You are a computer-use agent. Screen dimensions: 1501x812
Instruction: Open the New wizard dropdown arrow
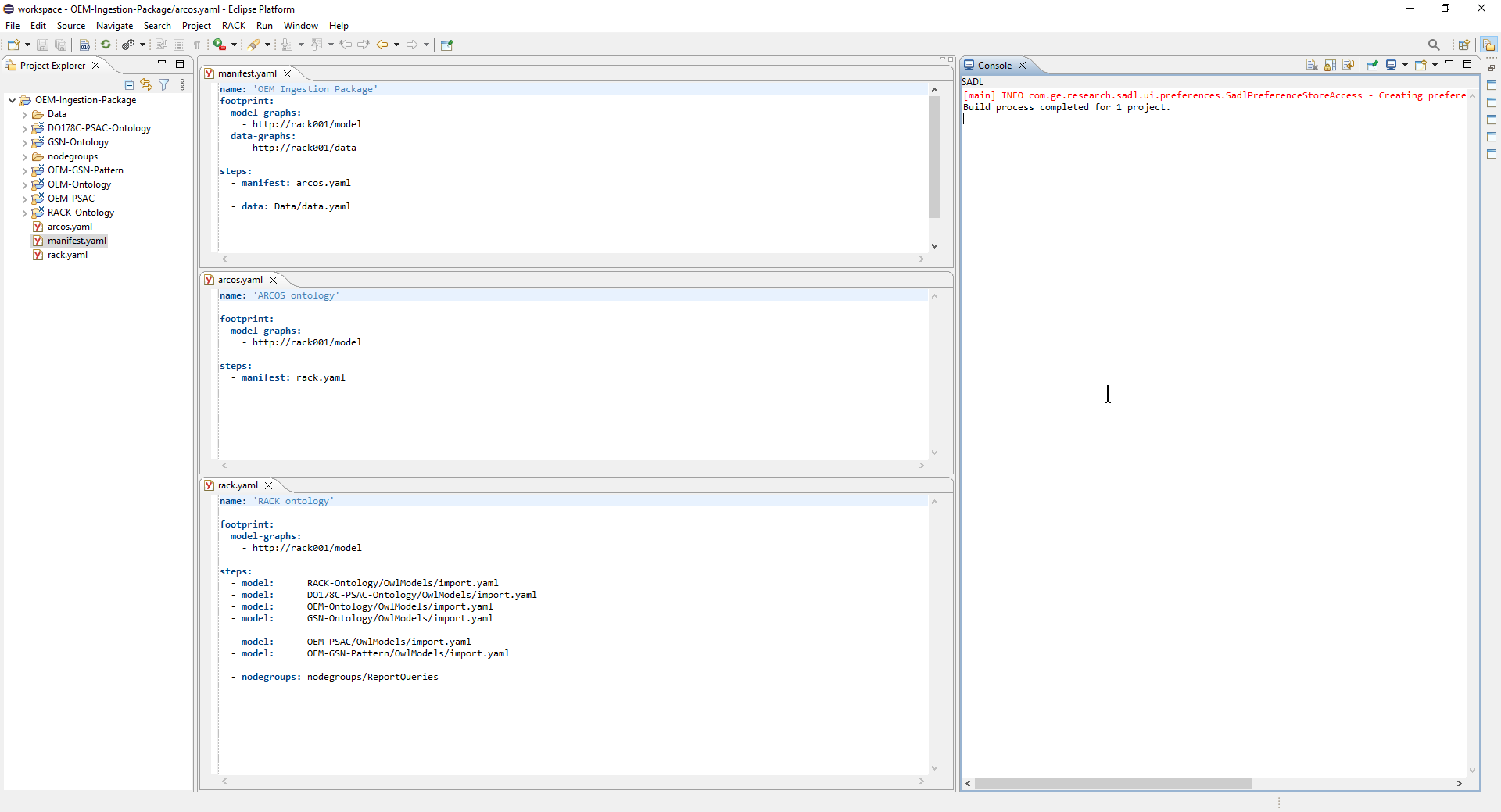point(27,45)
